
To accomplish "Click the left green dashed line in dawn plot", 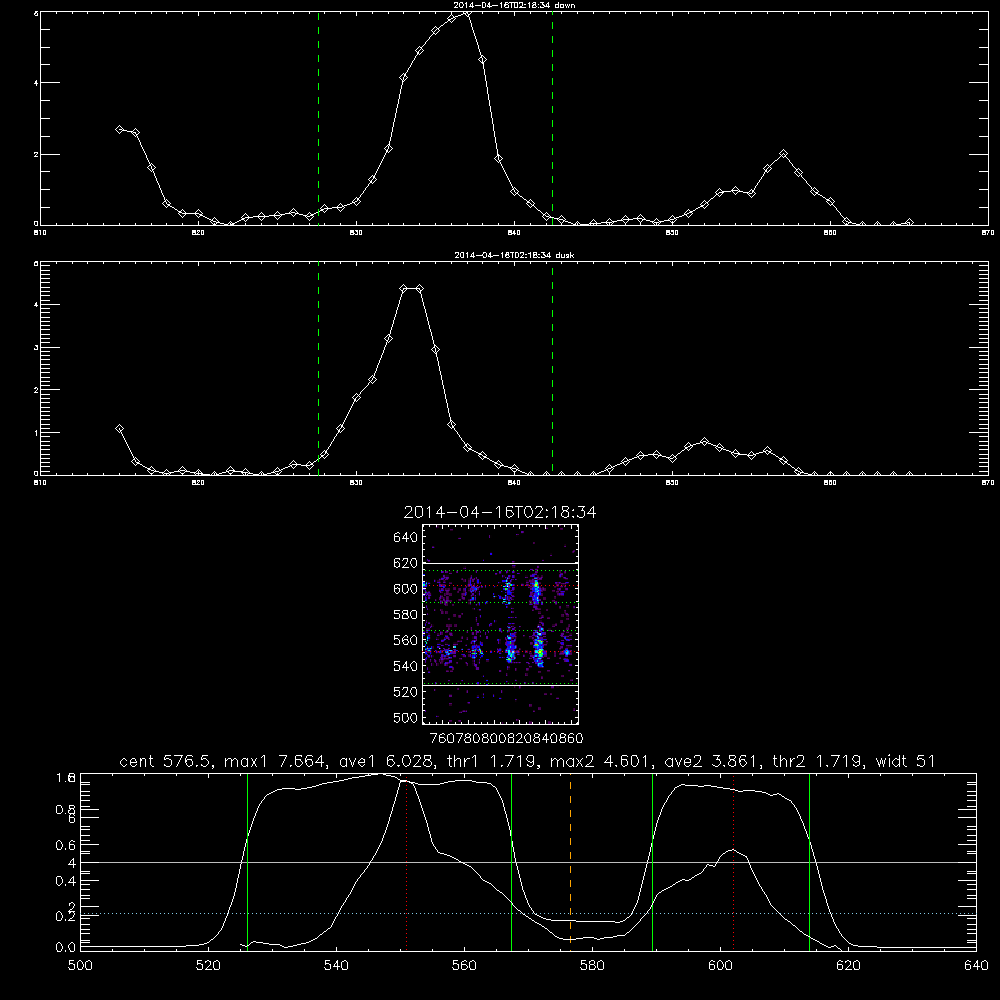I will [x=318, y=118].
